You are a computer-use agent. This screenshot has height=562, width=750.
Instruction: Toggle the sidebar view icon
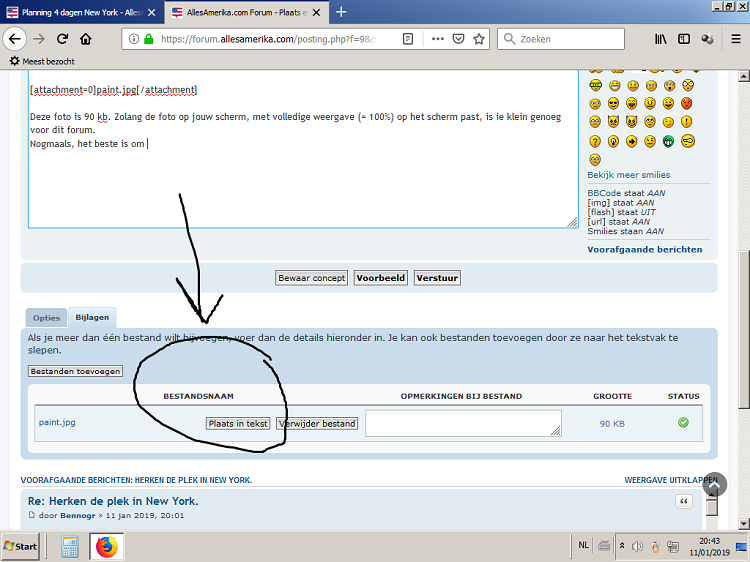(x=684, y=39)
